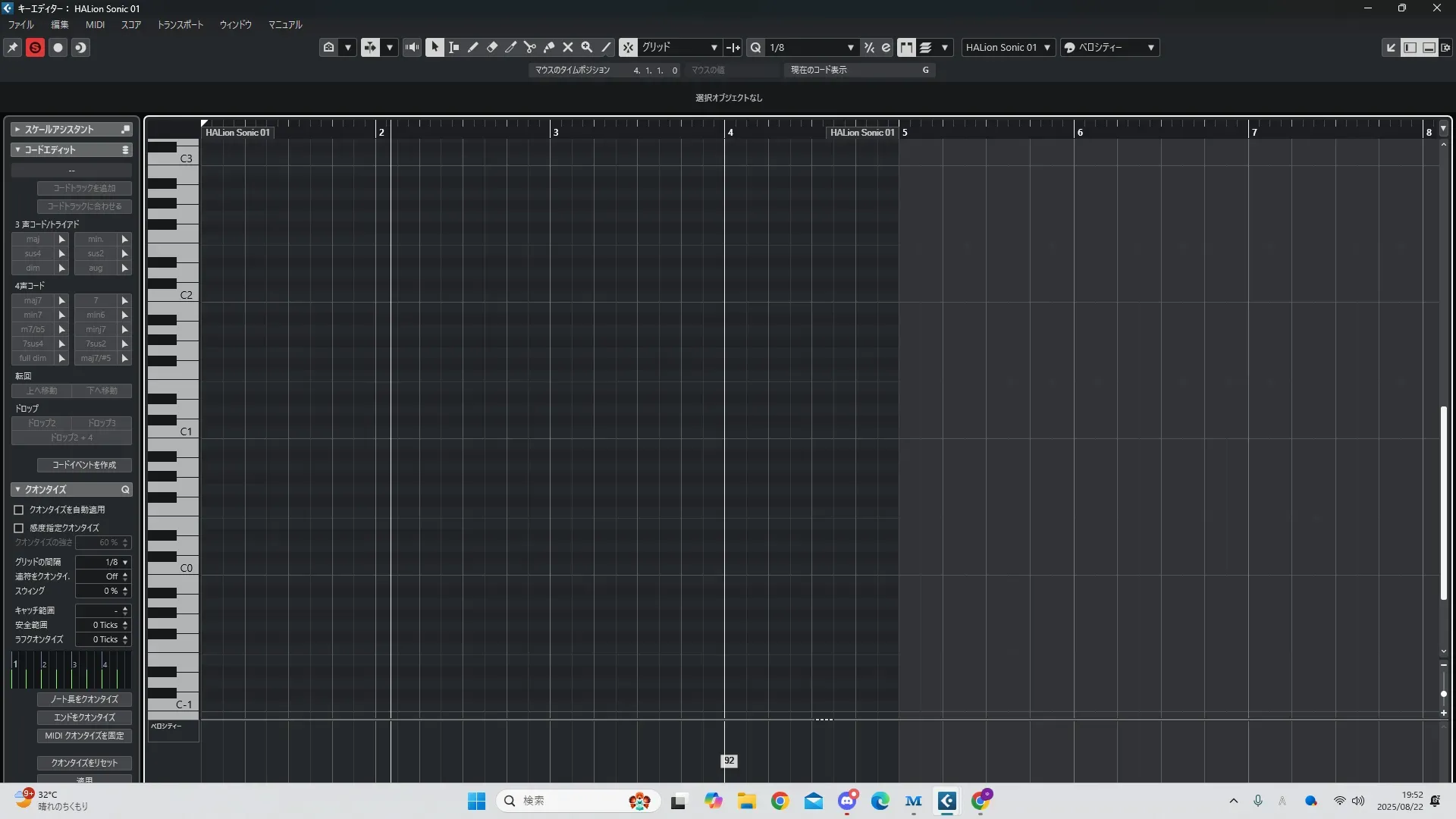Open the Cubase app in taskbar
The width and height of the screenshot is (1456, 819).
coord(946,801)
